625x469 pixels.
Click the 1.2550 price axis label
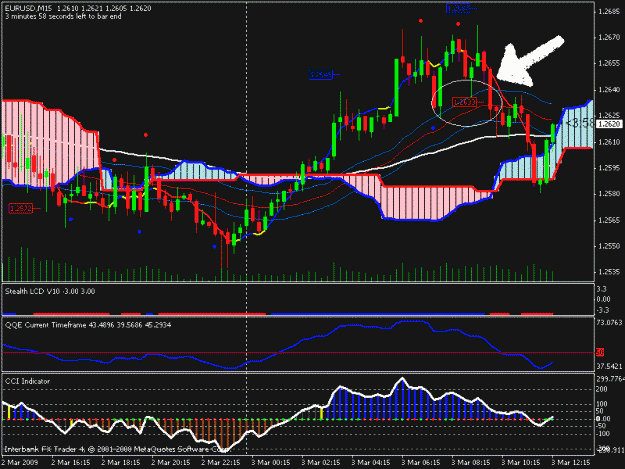click(609, 246)
